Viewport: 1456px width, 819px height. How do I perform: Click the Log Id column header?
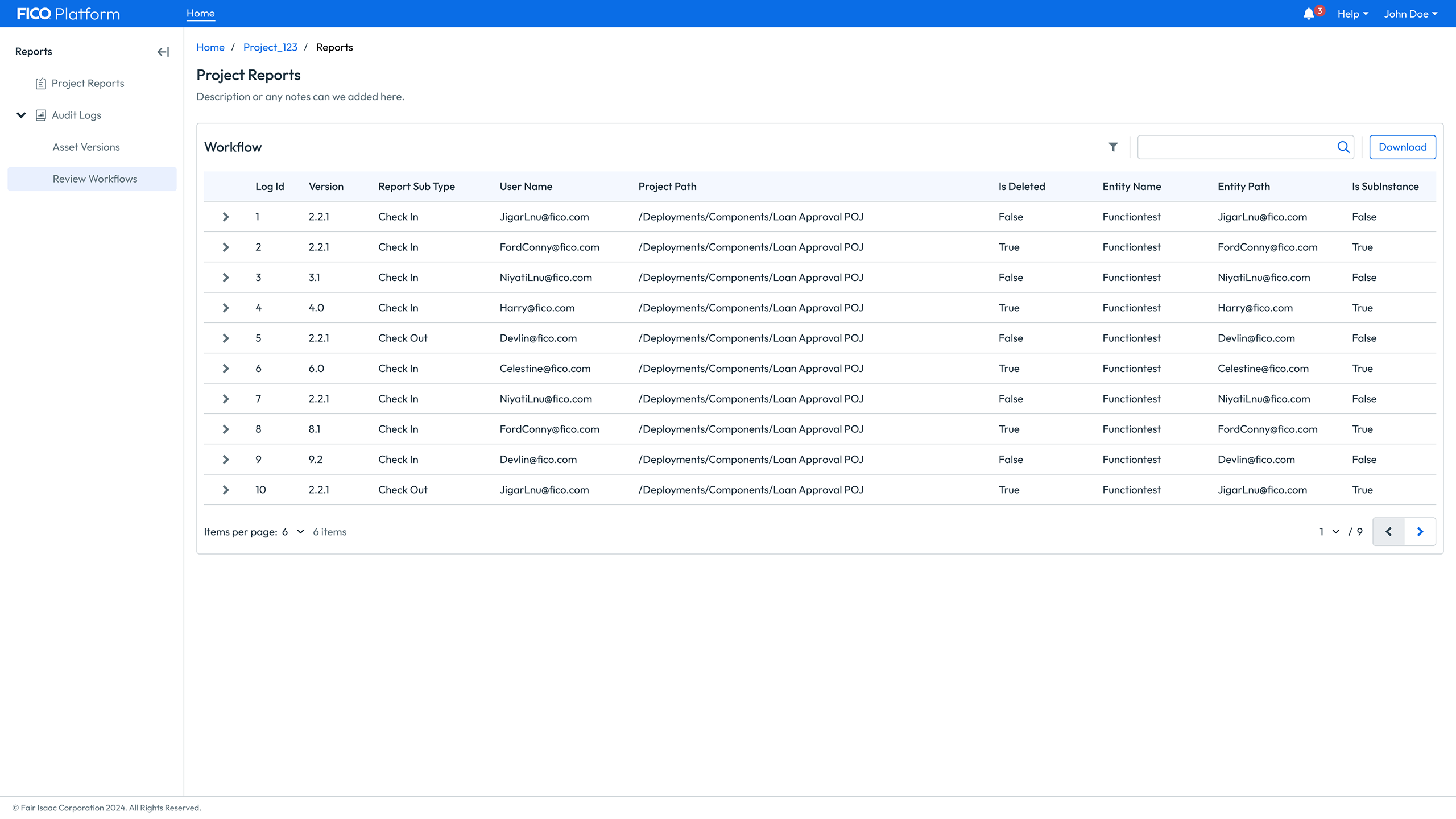coord(270,187)
